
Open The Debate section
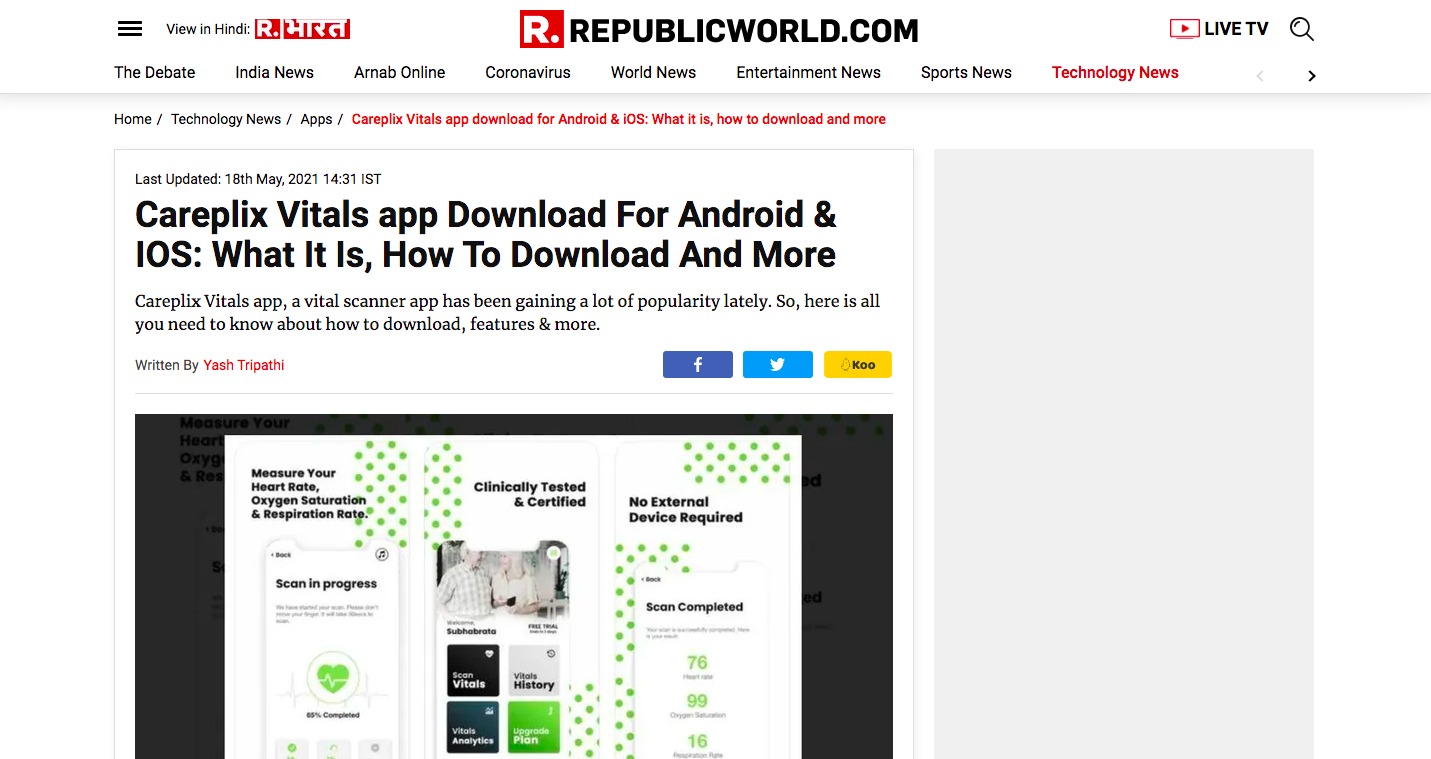click(155, 73)
